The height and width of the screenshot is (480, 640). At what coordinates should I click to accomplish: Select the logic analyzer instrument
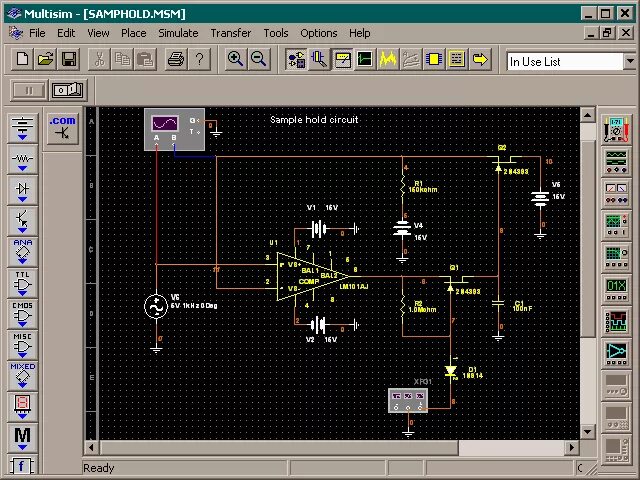[616, 322]
